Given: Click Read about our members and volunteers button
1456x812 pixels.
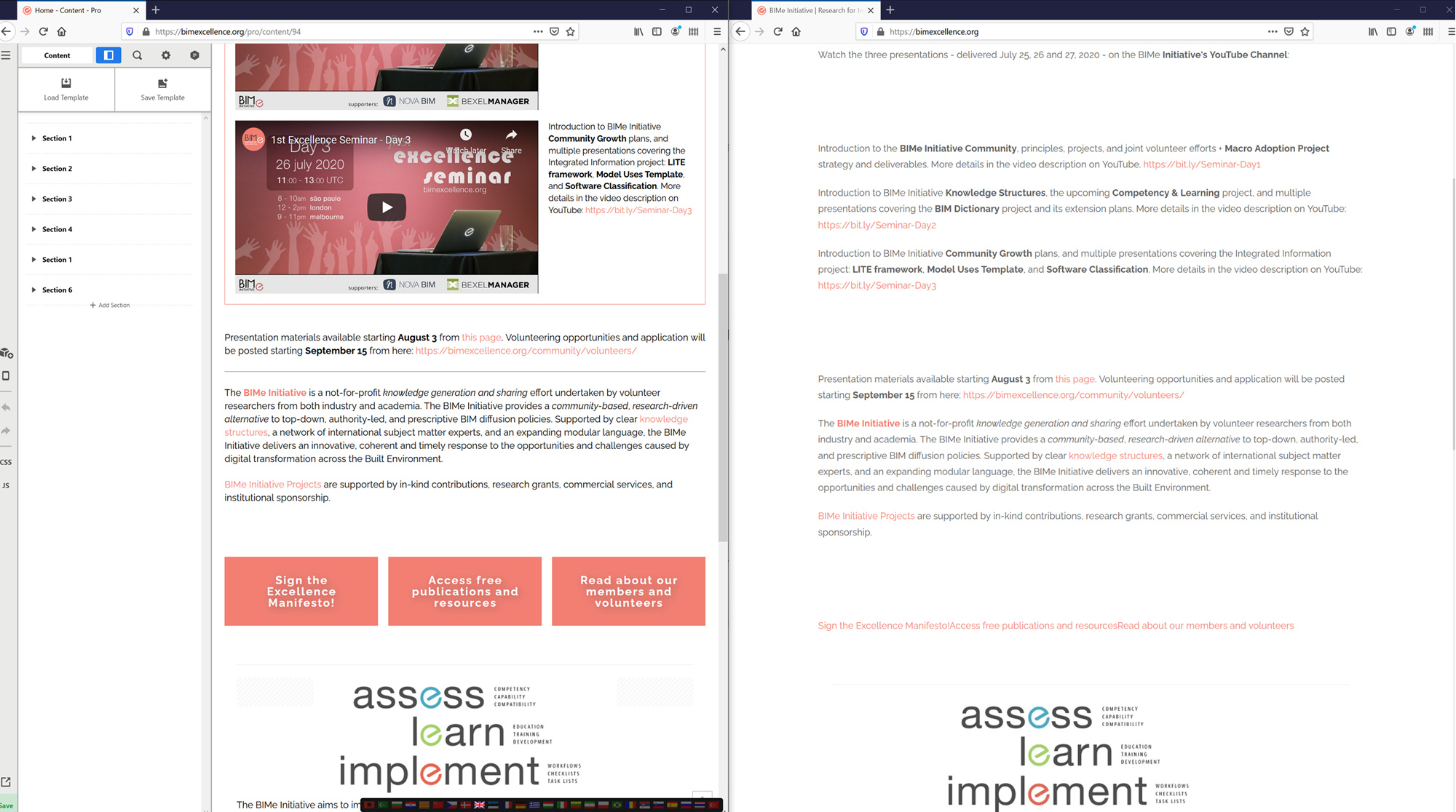Looking at the screenshot, I should point(629,592).
